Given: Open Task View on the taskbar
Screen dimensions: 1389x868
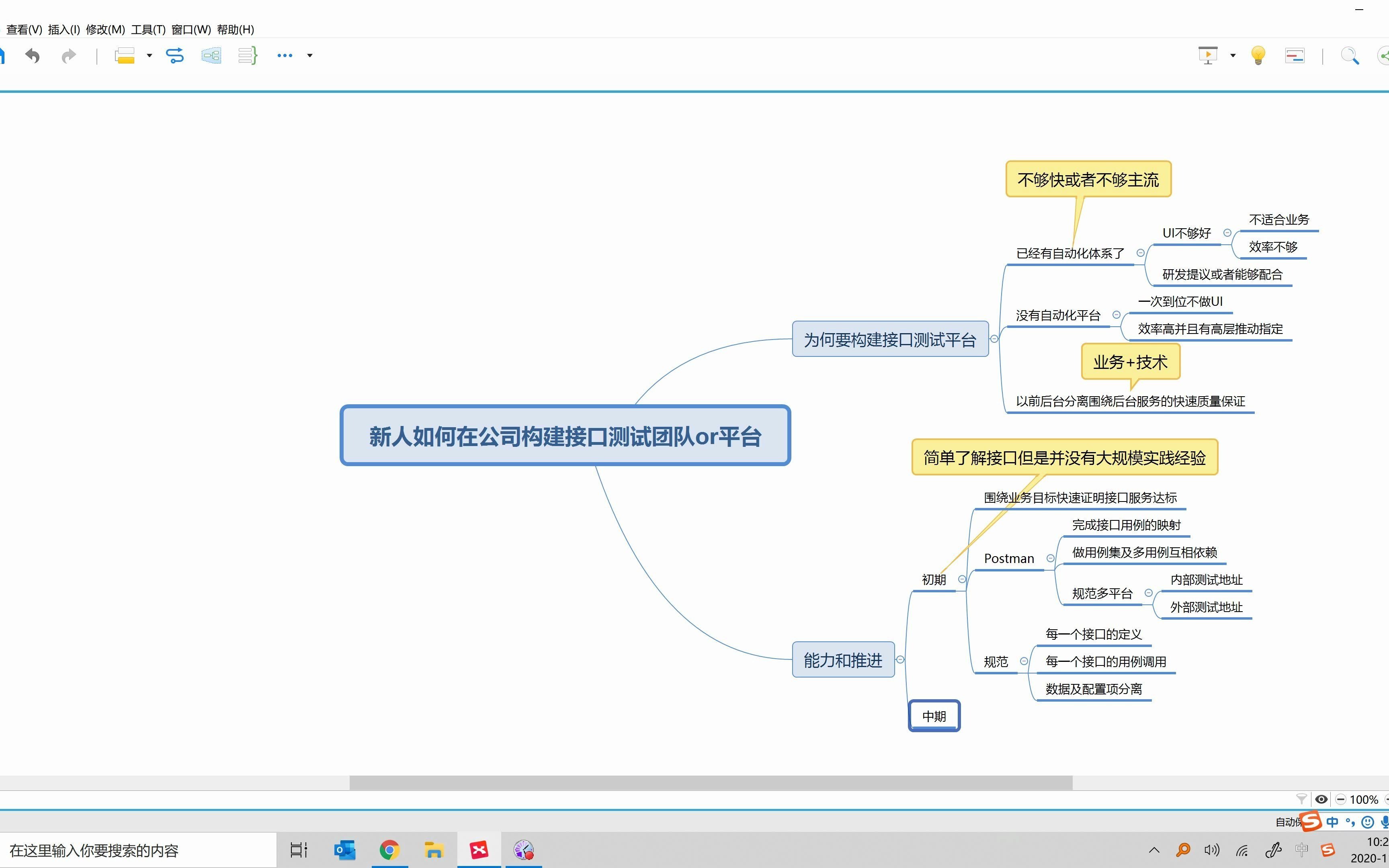Looking at the screenshot, I should coord(299,850).
